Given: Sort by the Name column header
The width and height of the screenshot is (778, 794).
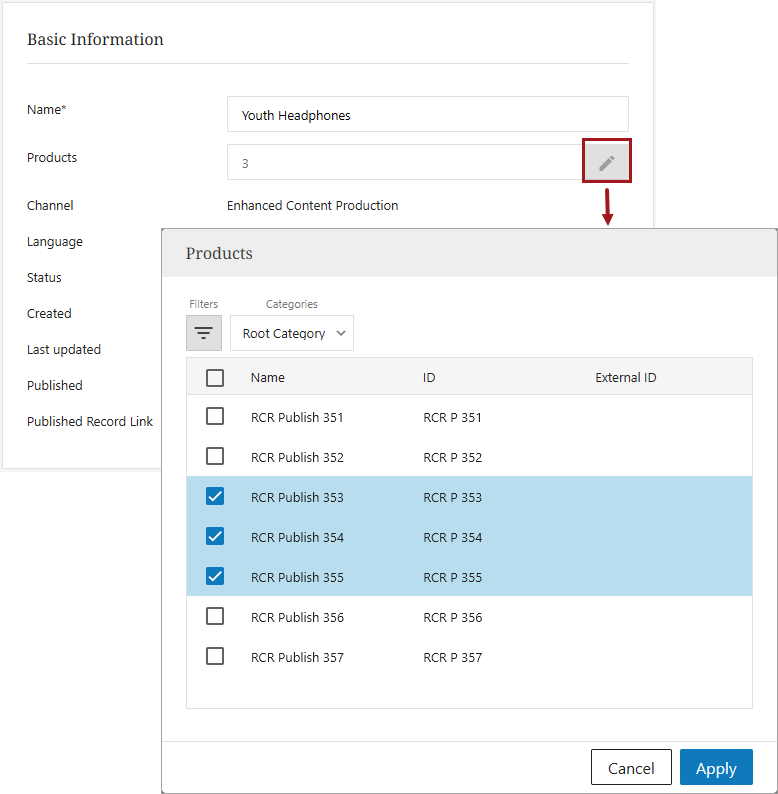Looking at the screenshot, I should pos(268,378).
